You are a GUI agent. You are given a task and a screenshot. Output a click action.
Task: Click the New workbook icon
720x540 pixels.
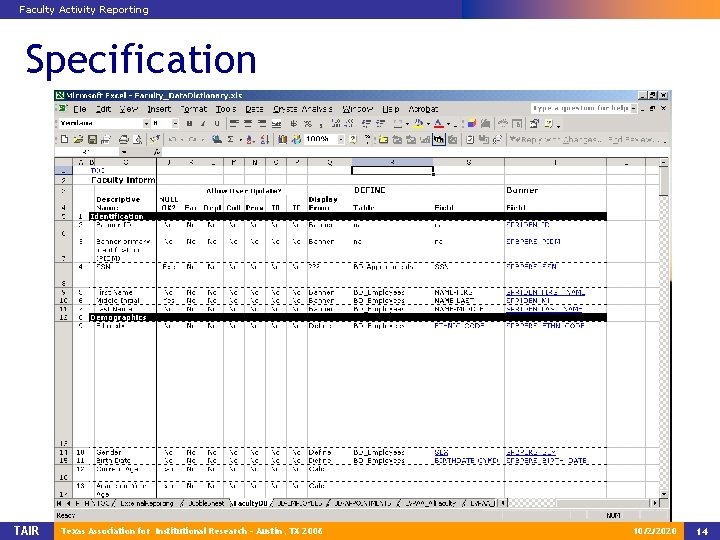pyautogui.click(x=64, y=139)
